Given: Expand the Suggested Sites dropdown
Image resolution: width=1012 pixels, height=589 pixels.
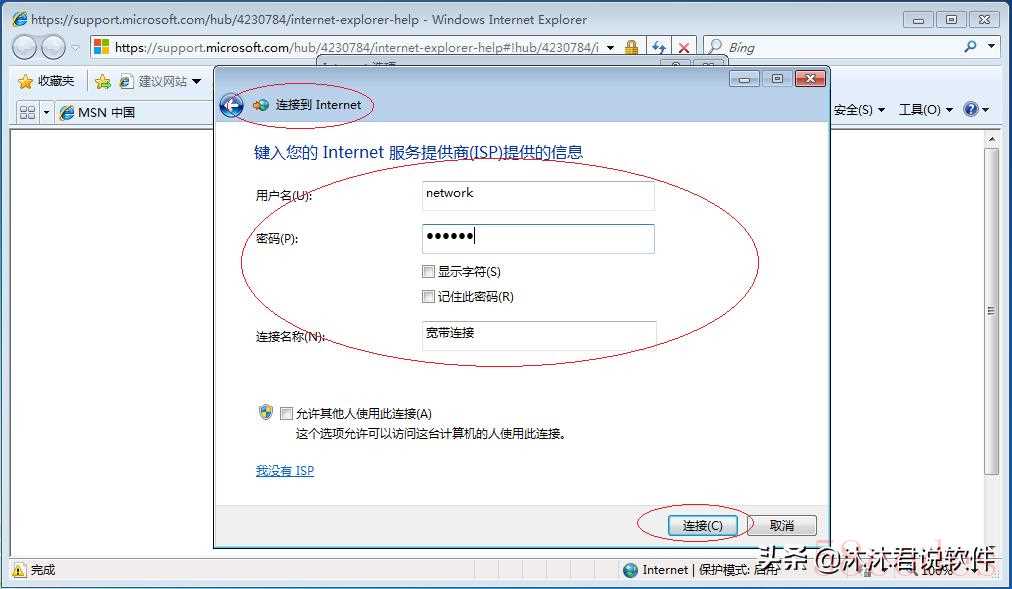Looking at the screenshot, I should coord(196,81).
